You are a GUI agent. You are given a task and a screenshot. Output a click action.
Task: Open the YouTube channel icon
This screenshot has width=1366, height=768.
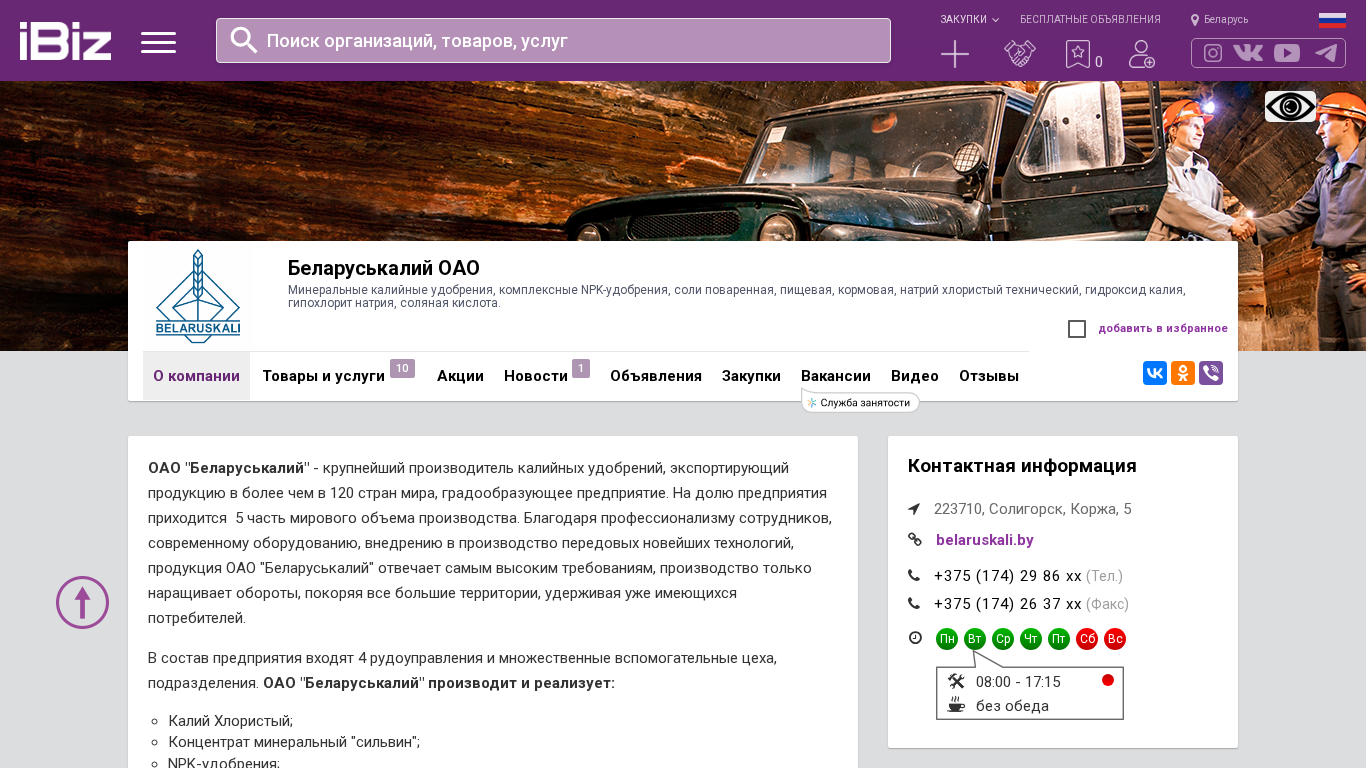(1287, 53)
